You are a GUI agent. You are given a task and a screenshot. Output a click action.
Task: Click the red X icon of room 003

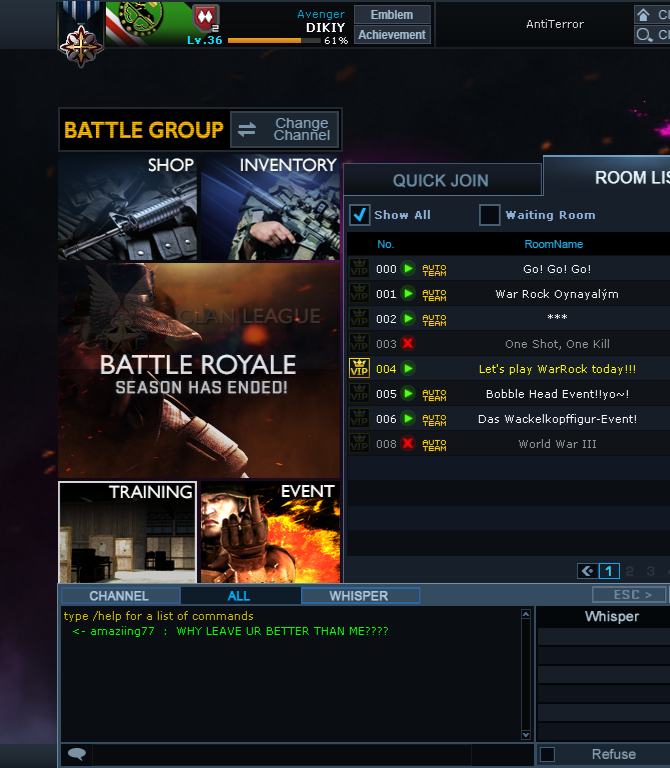click(407, 343)
